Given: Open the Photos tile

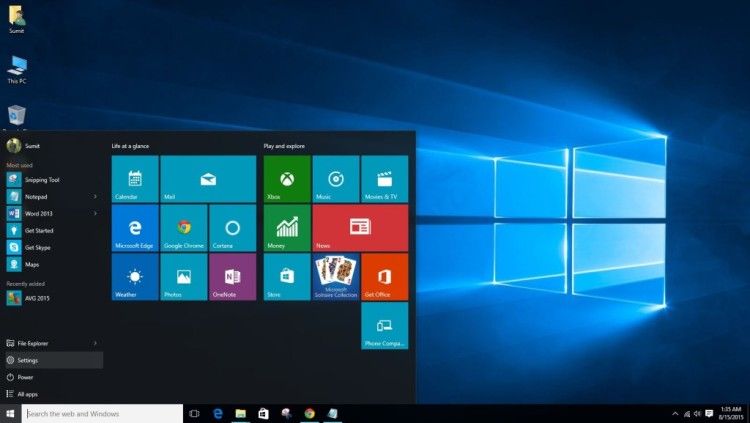Looking at the screenshot, I should [184, 277].
